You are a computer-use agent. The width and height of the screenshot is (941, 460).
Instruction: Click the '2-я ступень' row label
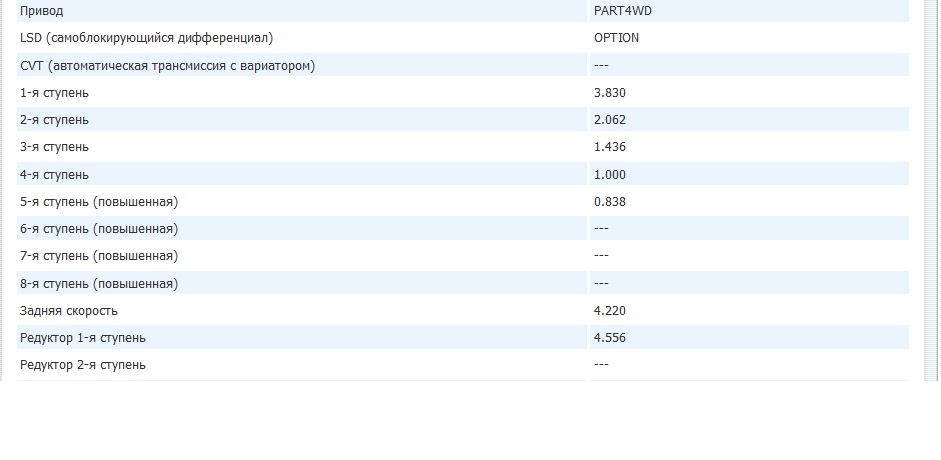coord(54,120)
